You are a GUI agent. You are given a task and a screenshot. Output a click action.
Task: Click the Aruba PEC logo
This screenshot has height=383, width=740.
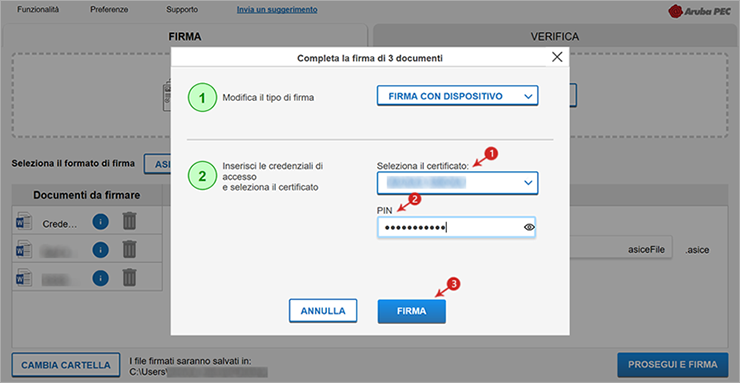(x=700, y=11)
